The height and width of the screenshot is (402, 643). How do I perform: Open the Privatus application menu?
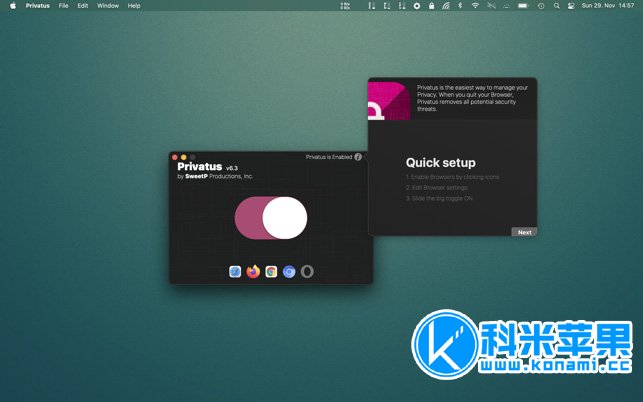(37, 6)
